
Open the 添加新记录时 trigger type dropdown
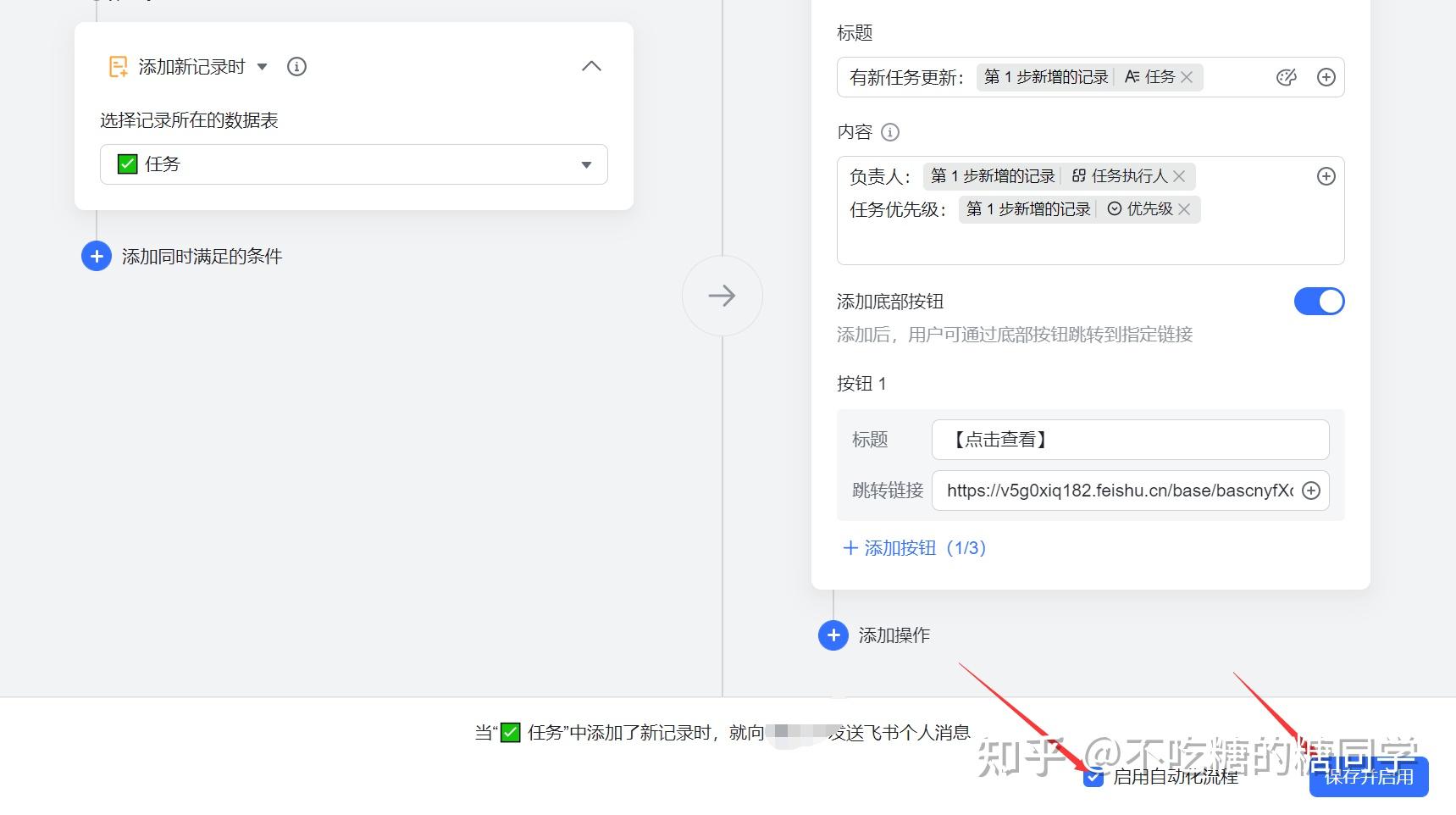[x=263, y=67]
